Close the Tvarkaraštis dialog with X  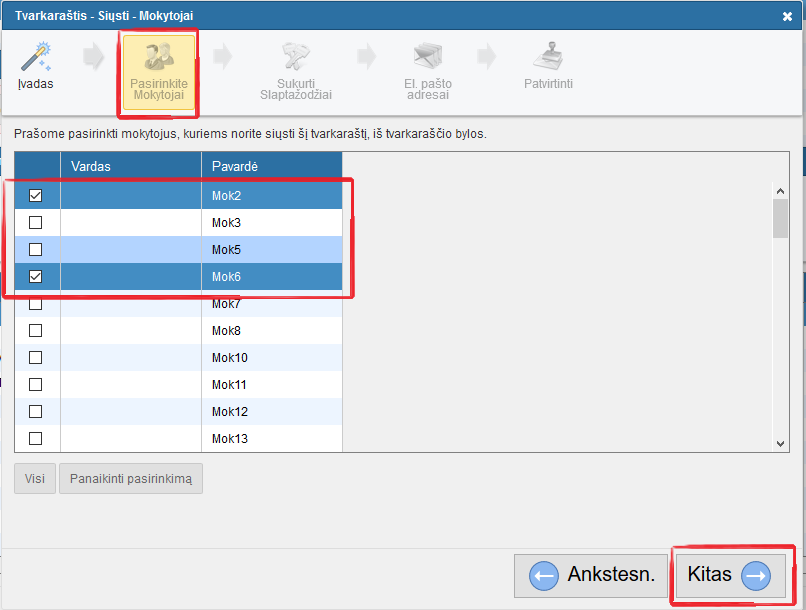coord(787,16)
